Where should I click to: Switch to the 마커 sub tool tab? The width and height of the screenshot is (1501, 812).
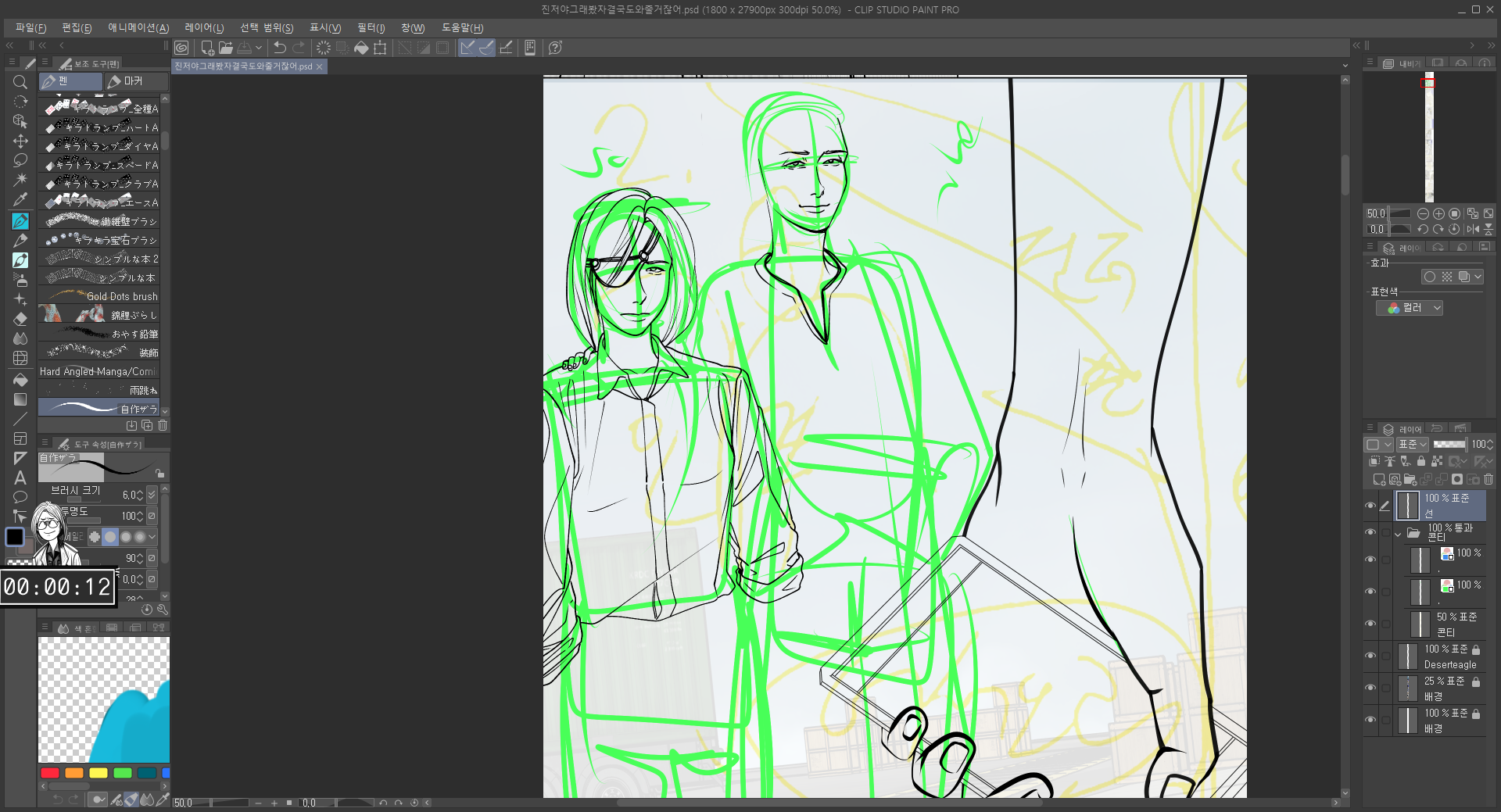pos(137,81)
